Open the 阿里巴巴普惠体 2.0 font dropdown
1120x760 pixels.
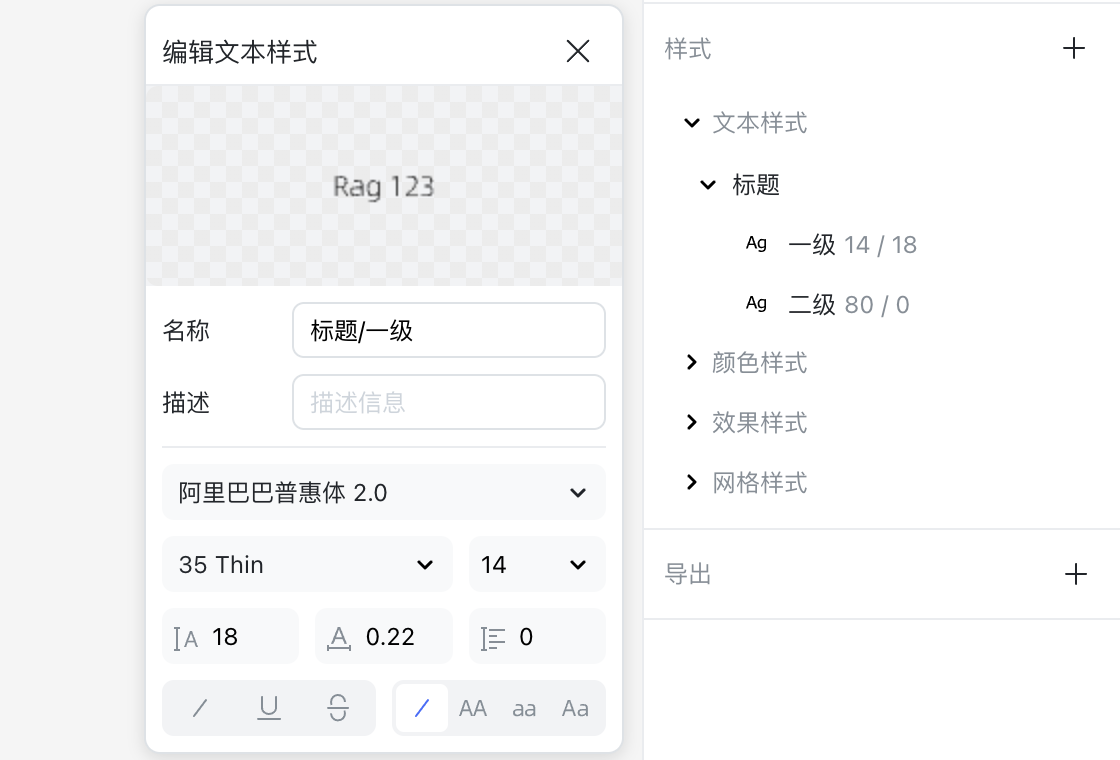pyautogui.click(x=383, y=492)
